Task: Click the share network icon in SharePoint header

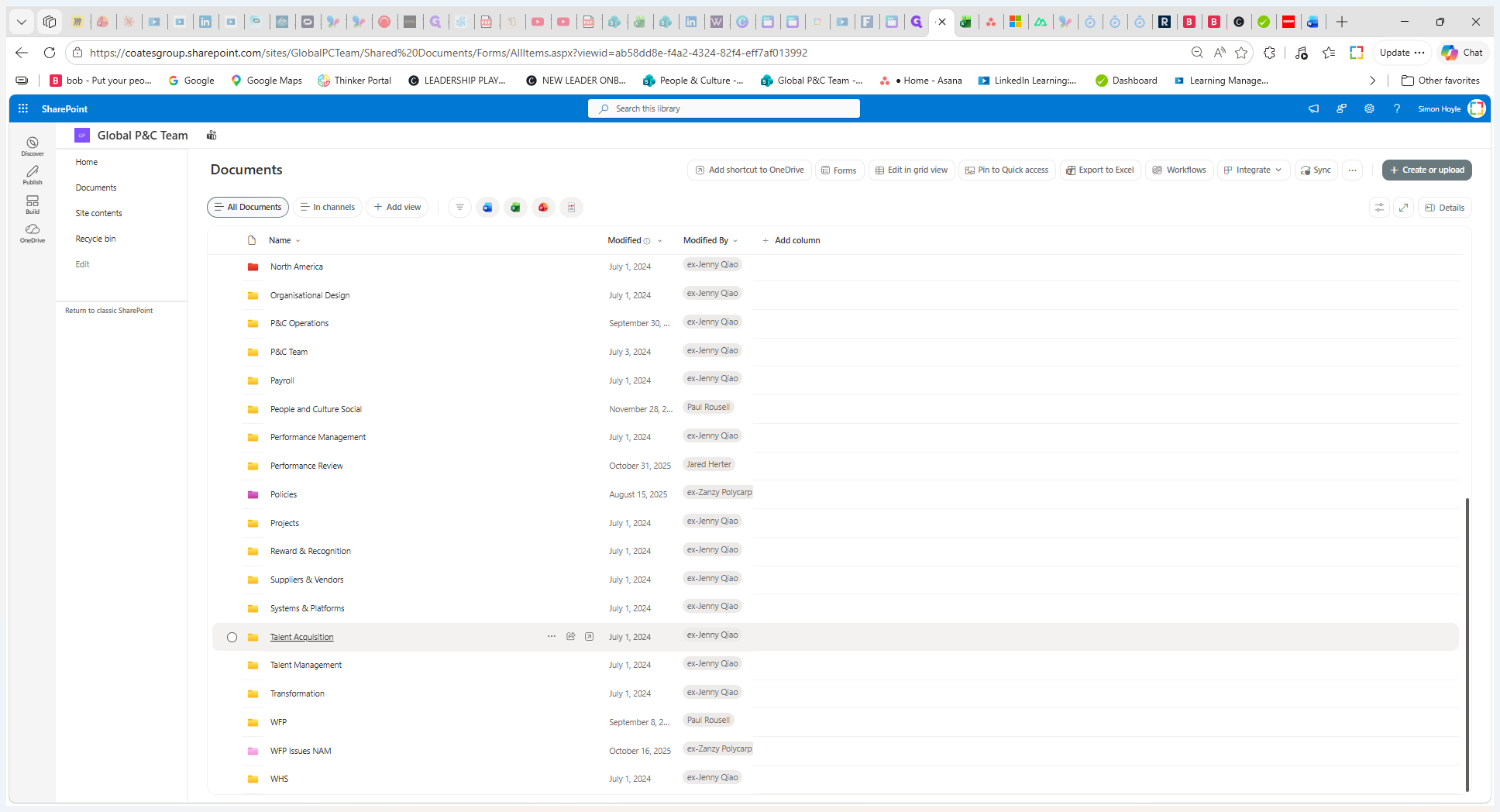Action: (x=1342, y=108)
